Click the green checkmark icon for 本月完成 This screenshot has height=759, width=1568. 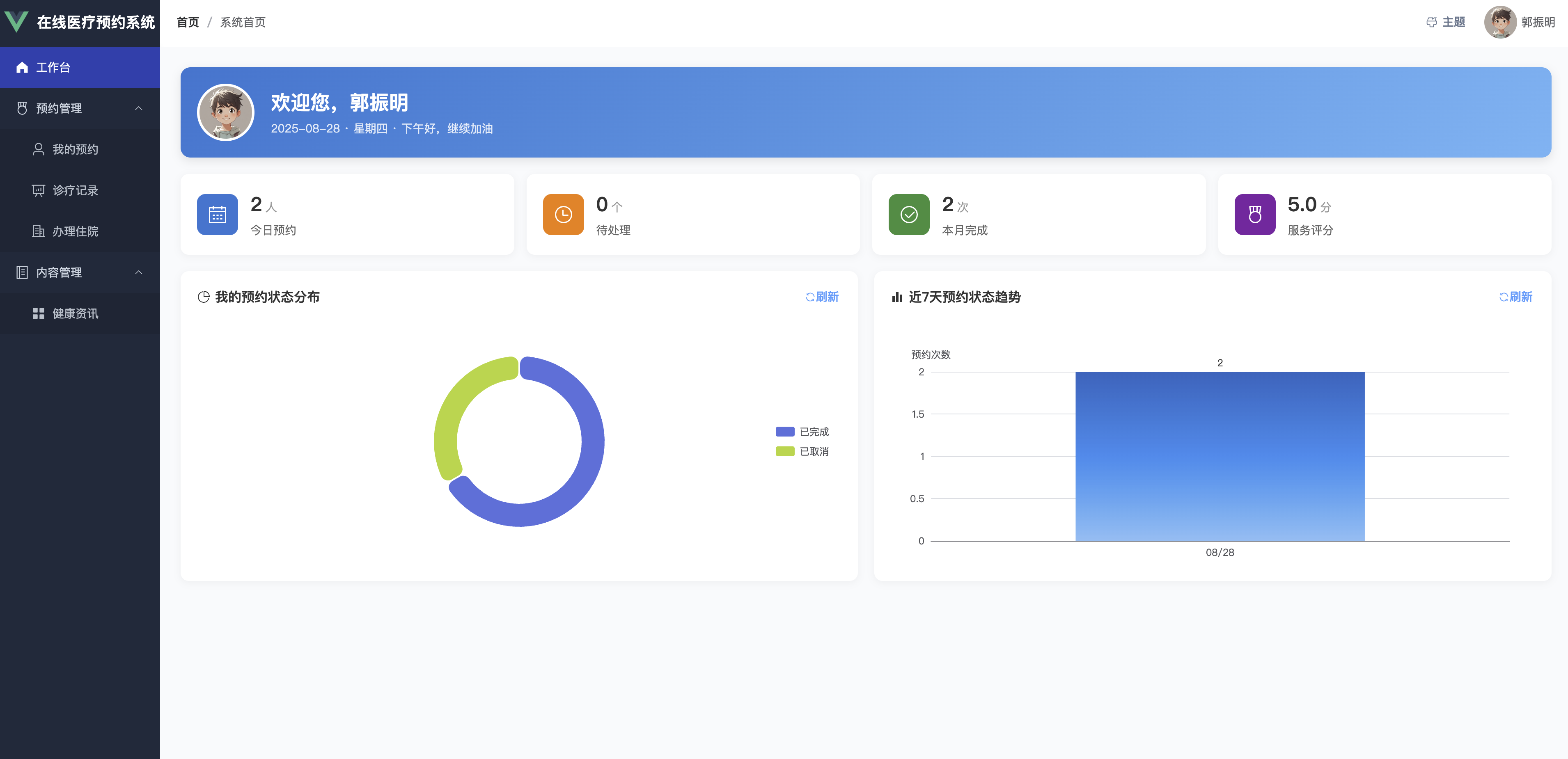click(x=909, y=215)
